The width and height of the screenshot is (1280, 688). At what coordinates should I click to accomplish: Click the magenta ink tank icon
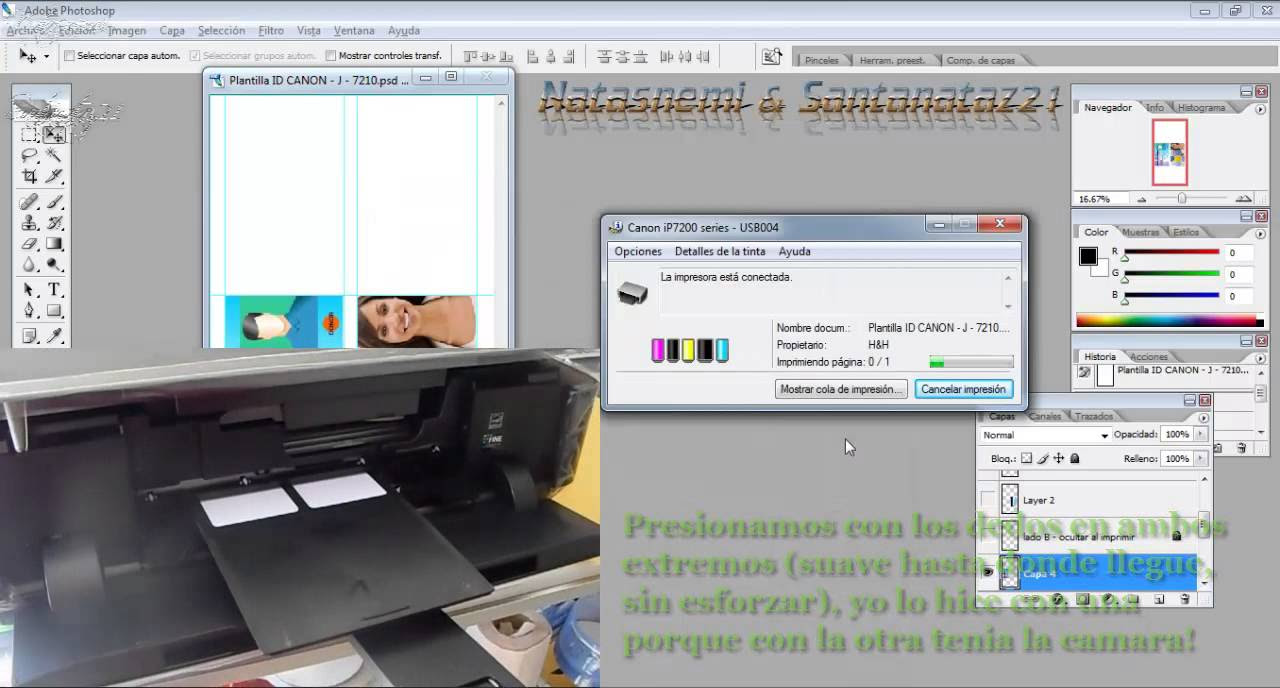click(658, 350)
